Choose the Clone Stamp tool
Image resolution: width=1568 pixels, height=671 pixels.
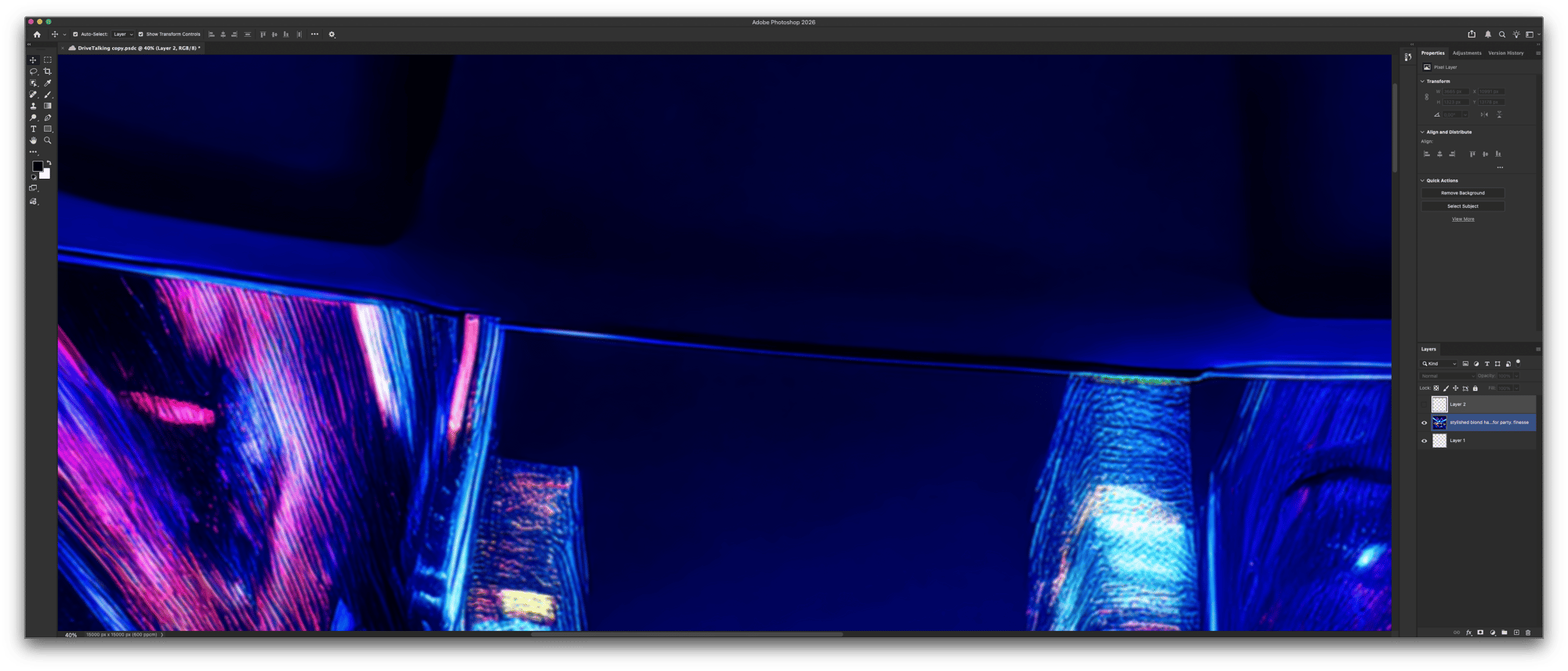point(33,106)
